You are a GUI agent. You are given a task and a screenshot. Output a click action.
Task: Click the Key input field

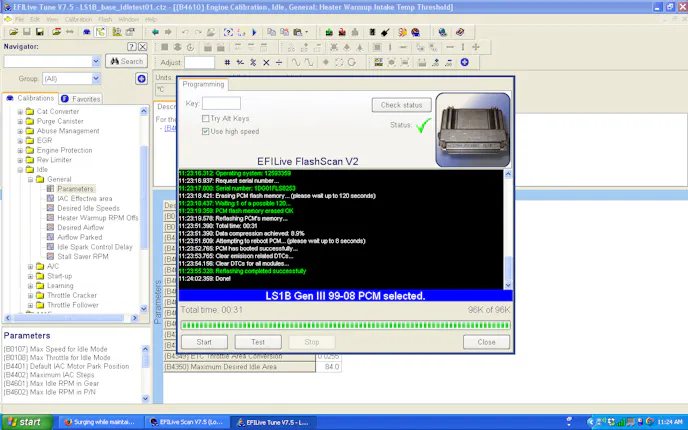[221, 104]
